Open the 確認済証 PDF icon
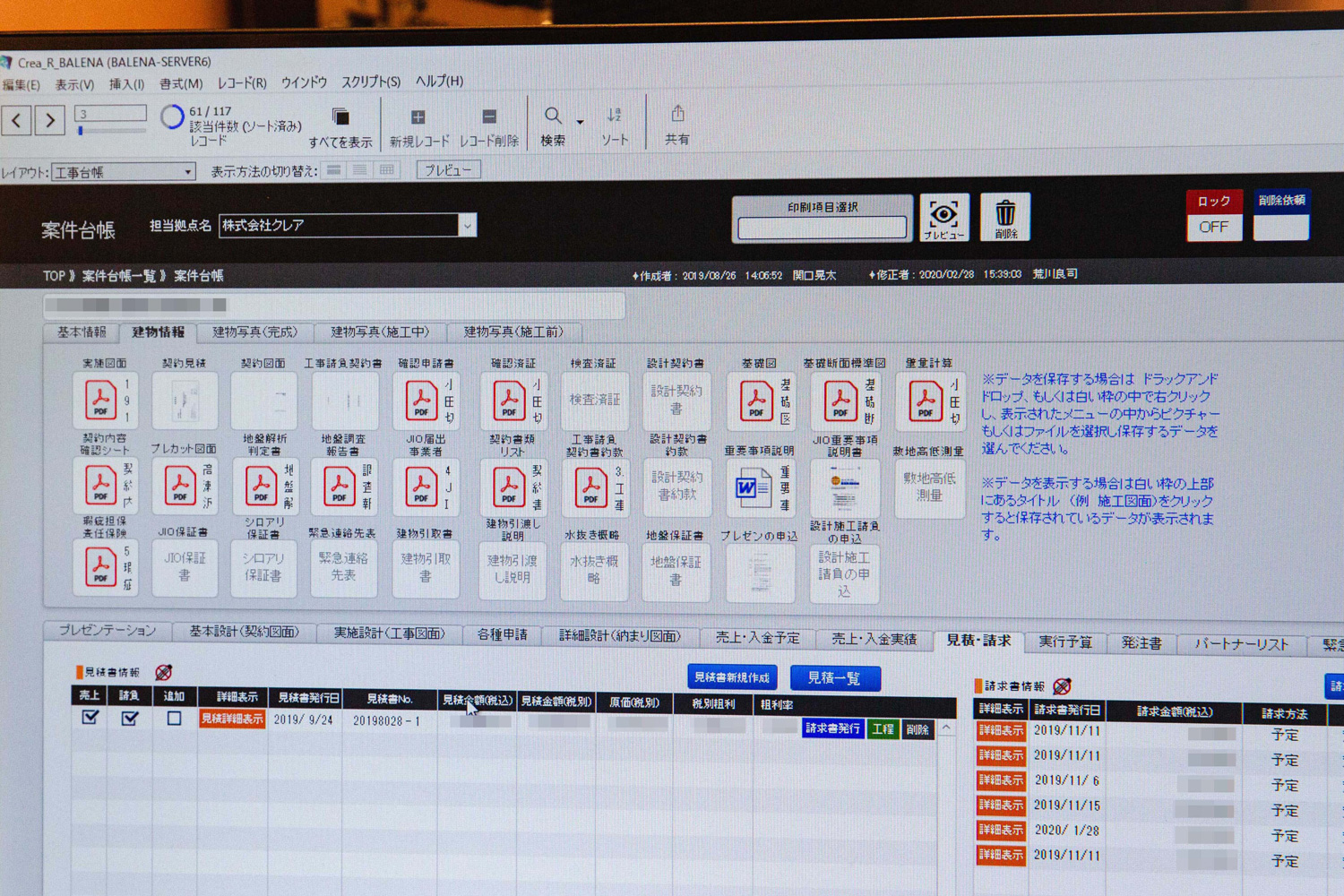1344x896 pixels. [x=508, y=401]
